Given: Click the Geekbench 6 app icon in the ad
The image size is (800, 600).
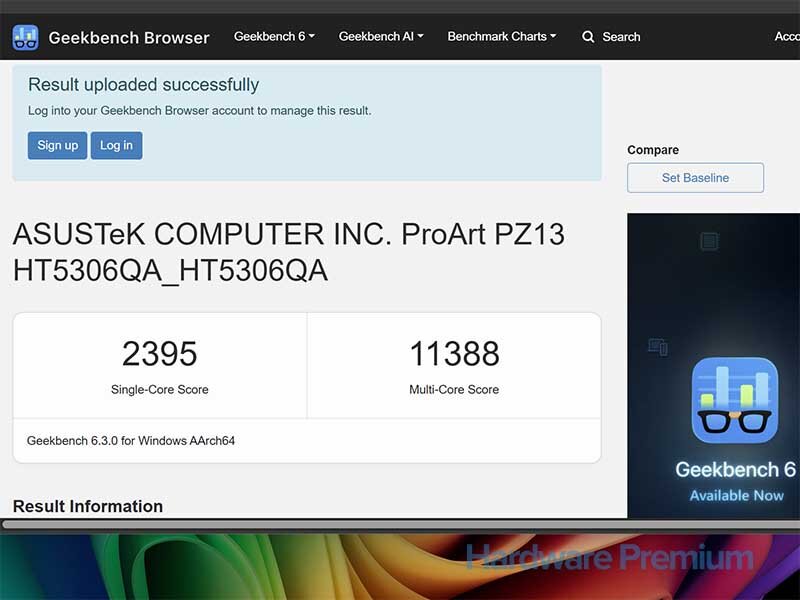Looking at the screenshot, I should pyautogui.click(x=735, y=401).
